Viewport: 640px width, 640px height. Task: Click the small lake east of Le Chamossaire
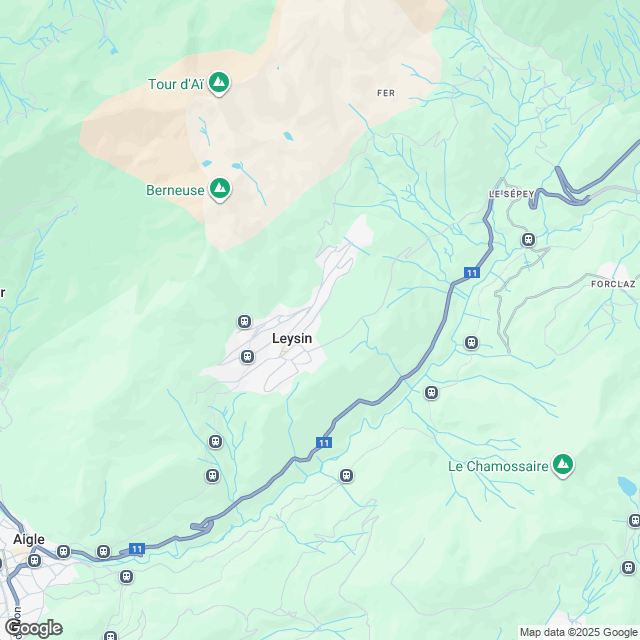coord(627,486)
